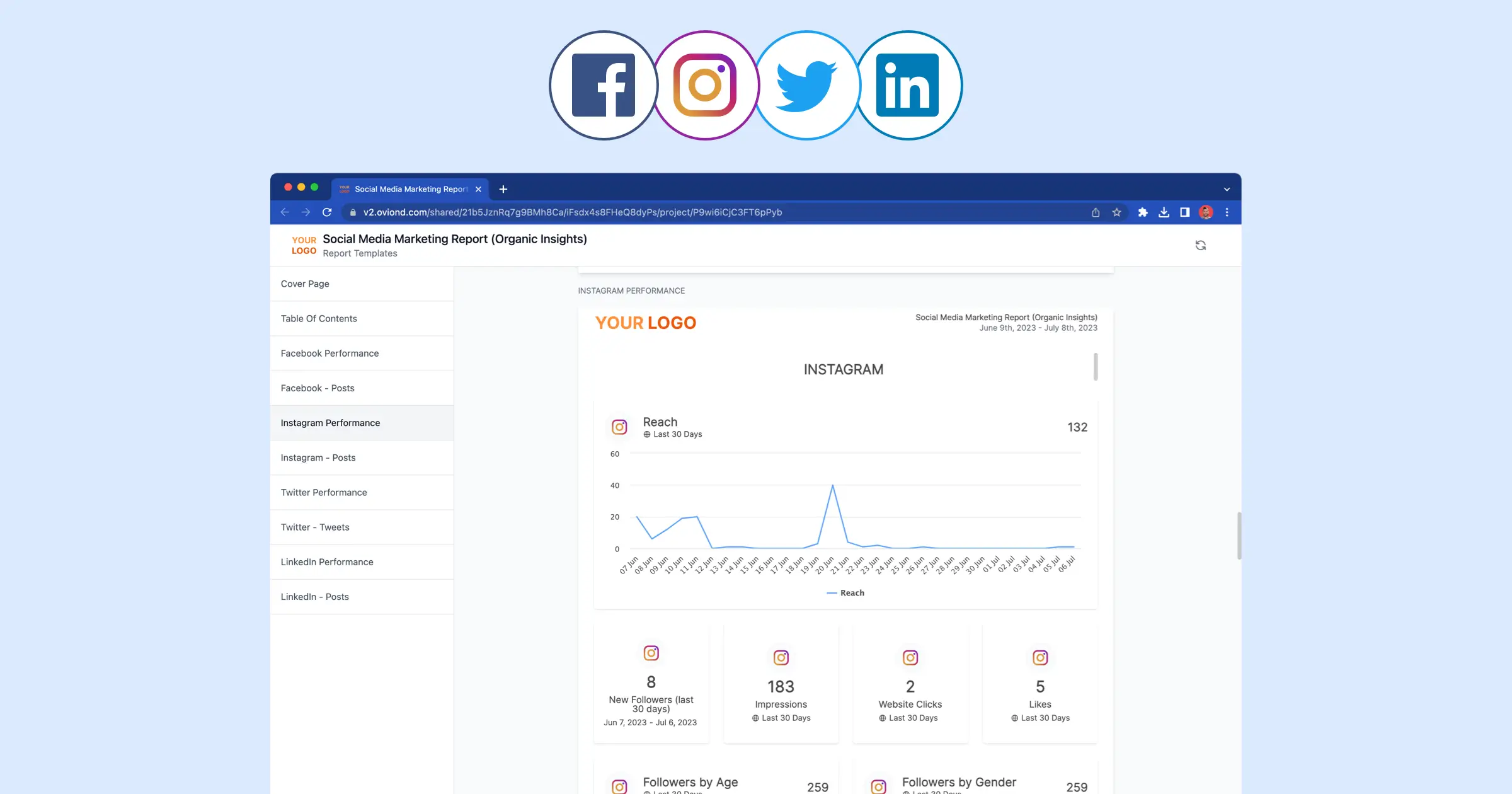Click the New Followers (last 30 days) label
Image resolution: width=1512 pixels, height=794 pixels.
pyautogui.click(x=651, y=705)
